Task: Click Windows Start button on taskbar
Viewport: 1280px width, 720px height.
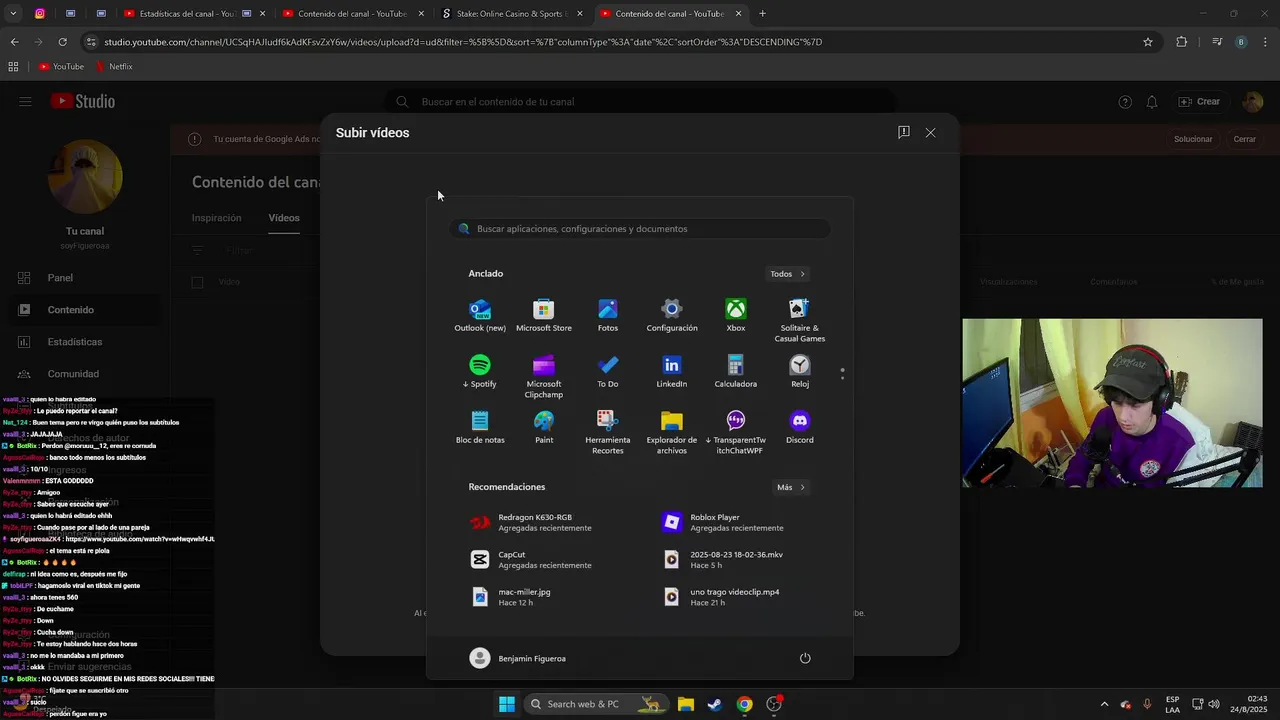Action: (507, 704)
